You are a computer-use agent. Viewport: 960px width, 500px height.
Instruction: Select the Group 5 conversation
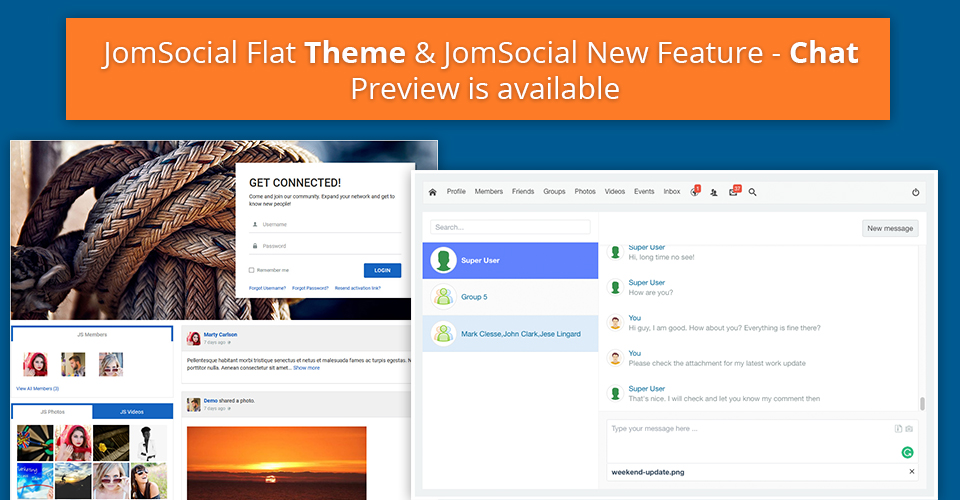click(x=510, y=297)
